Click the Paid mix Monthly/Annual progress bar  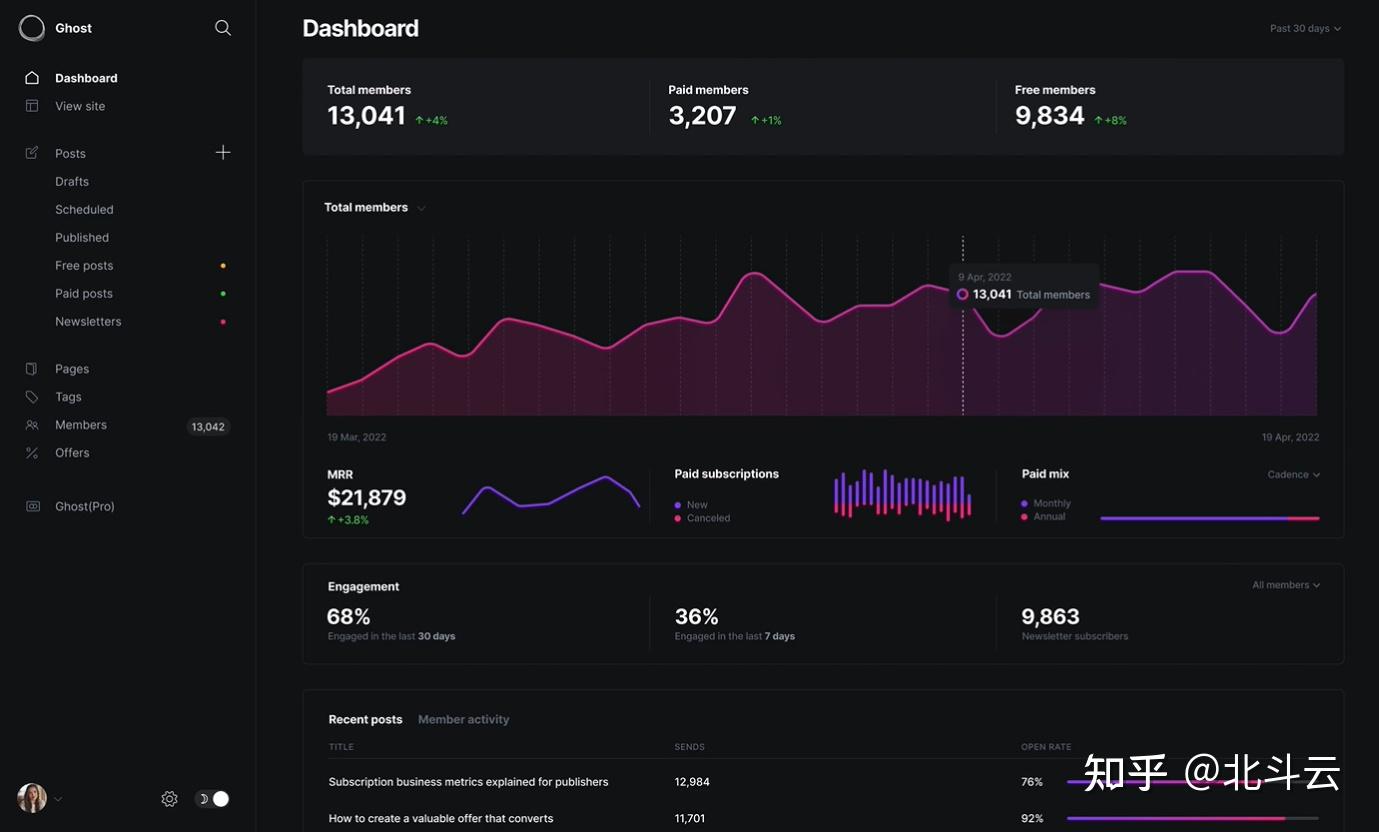1210,518
